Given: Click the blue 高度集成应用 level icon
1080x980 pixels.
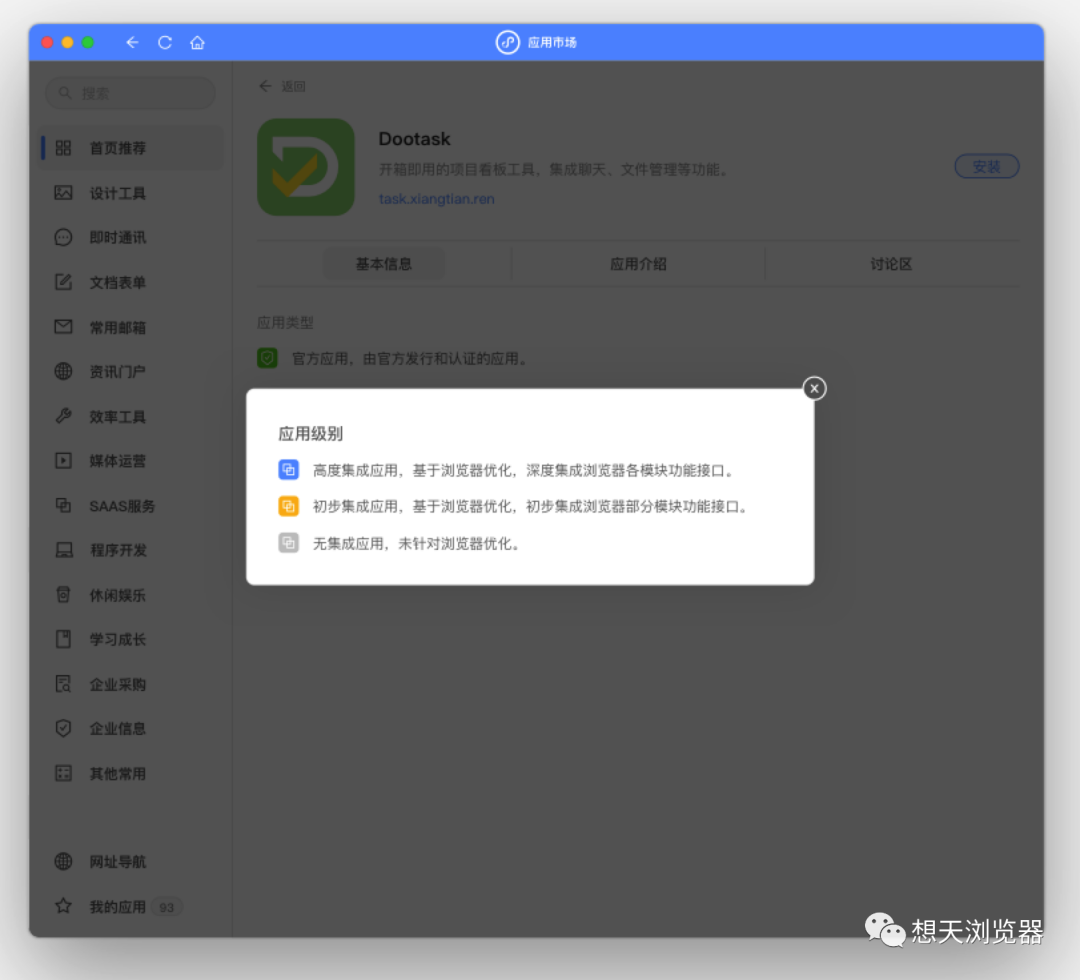Looking at the screenshot, I should (289, 470).
